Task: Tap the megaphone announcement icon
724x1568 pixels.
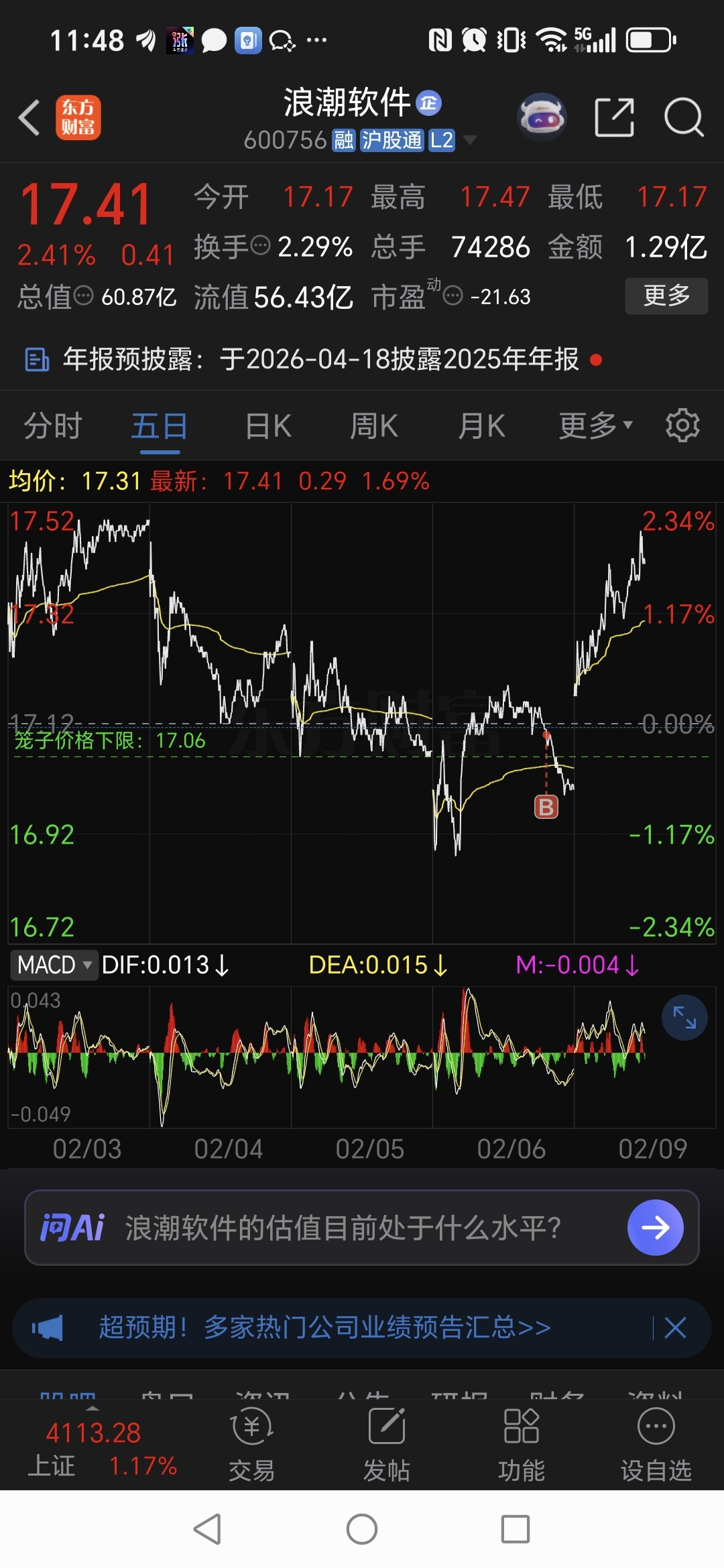Action: tap(47, 1327)
